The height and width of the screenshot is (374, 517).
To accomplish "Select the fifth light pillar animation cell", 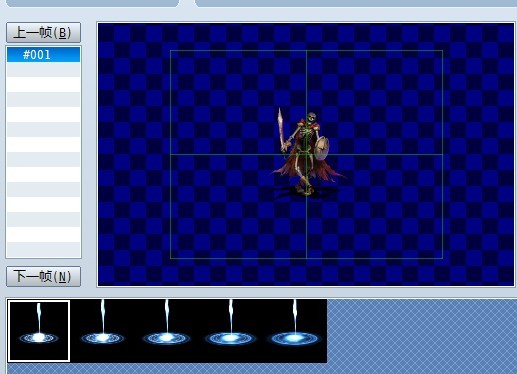I will (294, 331).
